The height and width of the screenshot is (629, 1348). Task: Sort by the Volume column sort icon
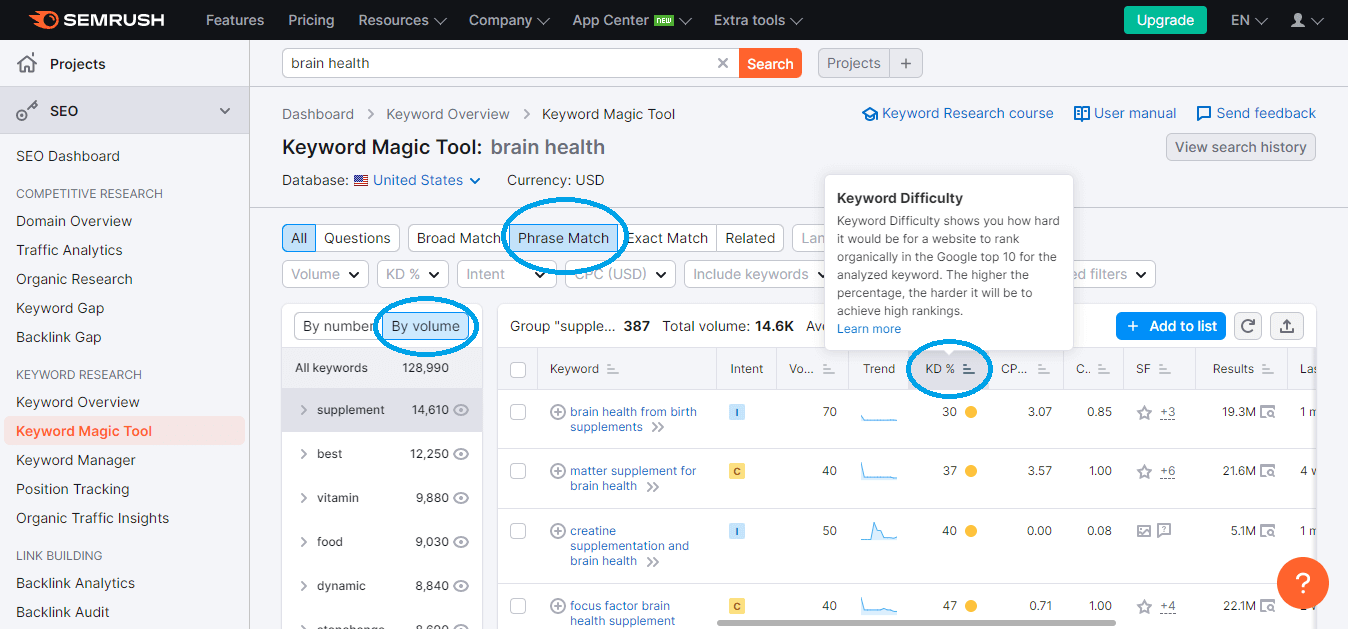tap(828, 369)
